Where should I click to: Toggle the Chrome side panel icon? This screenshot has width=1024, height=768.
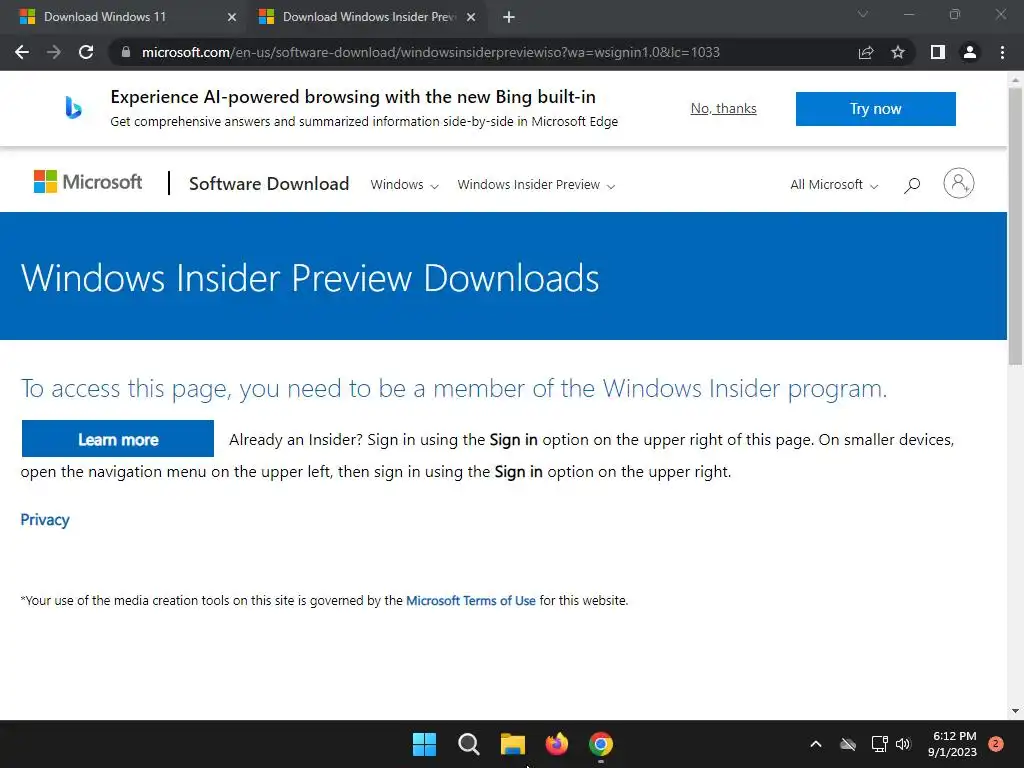click(x=938, y=52)
